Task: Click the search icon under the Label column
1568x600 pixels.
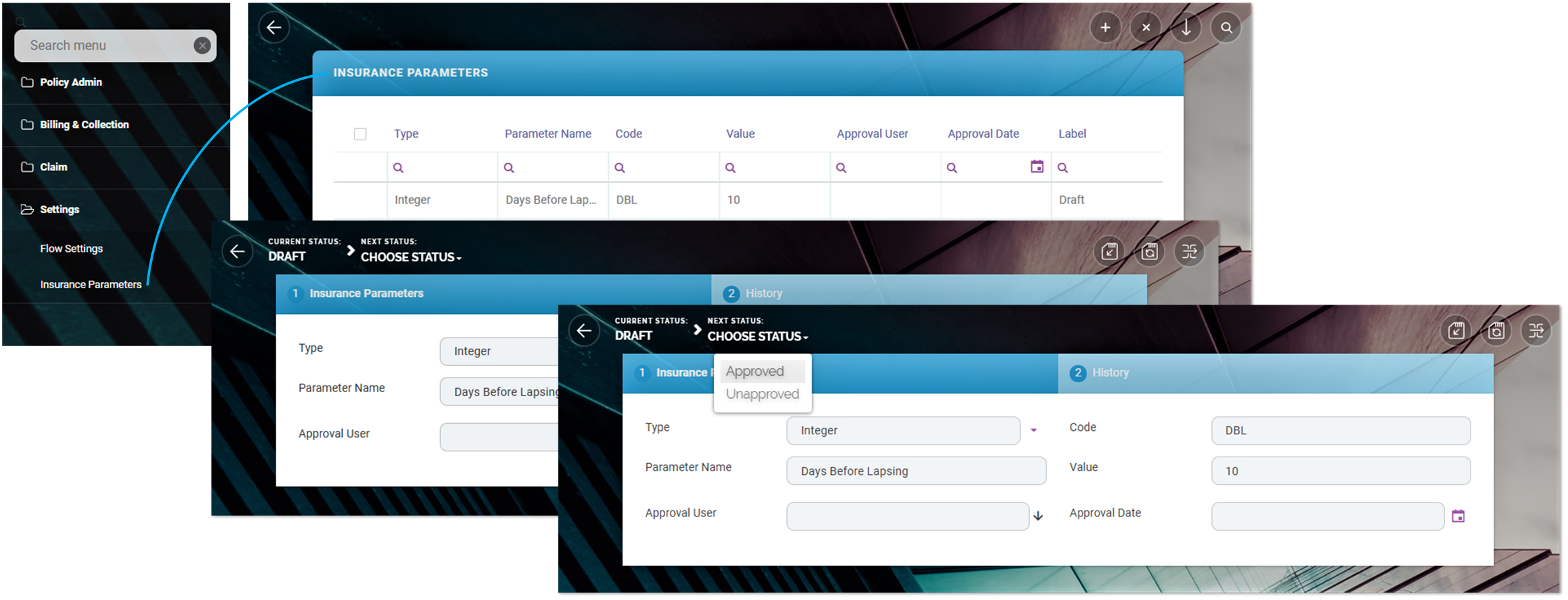Action: tap(1063, 168)
